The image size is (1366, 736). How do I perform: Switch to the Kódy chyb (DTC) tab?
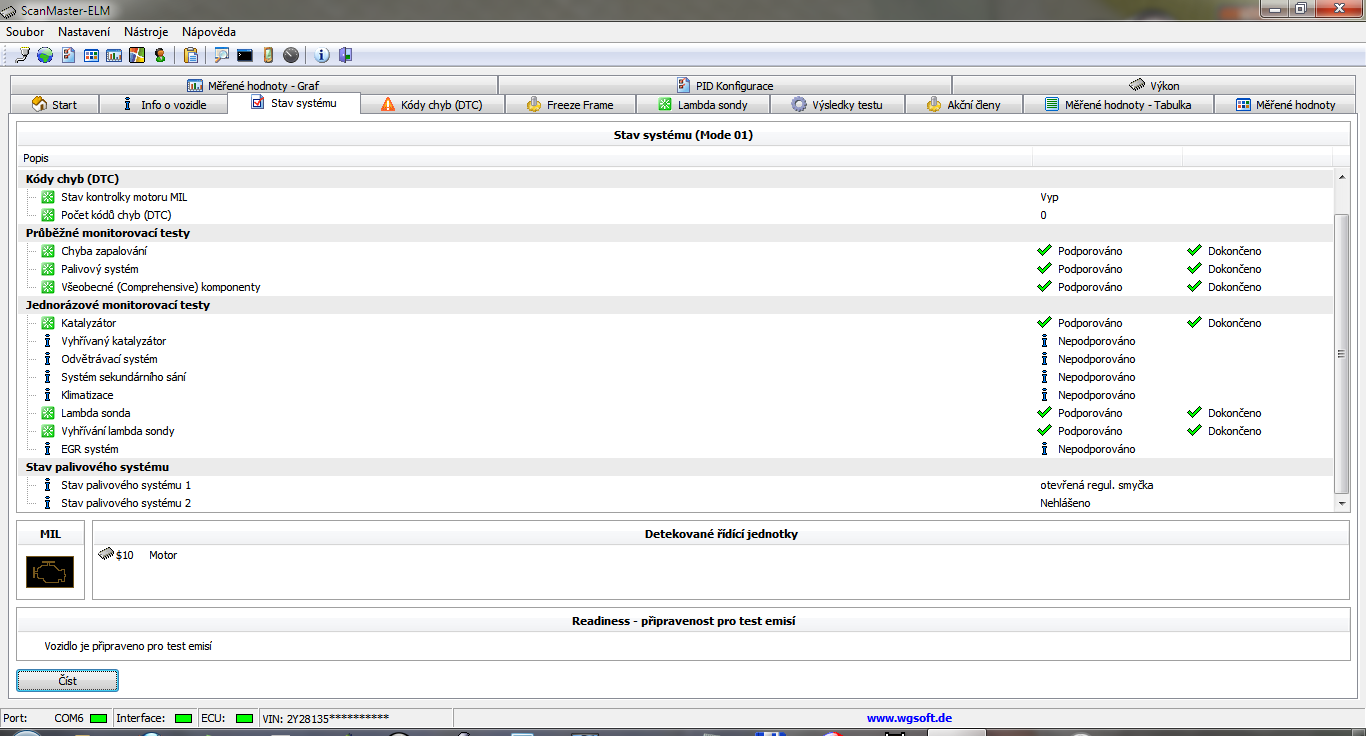[431, 105]
